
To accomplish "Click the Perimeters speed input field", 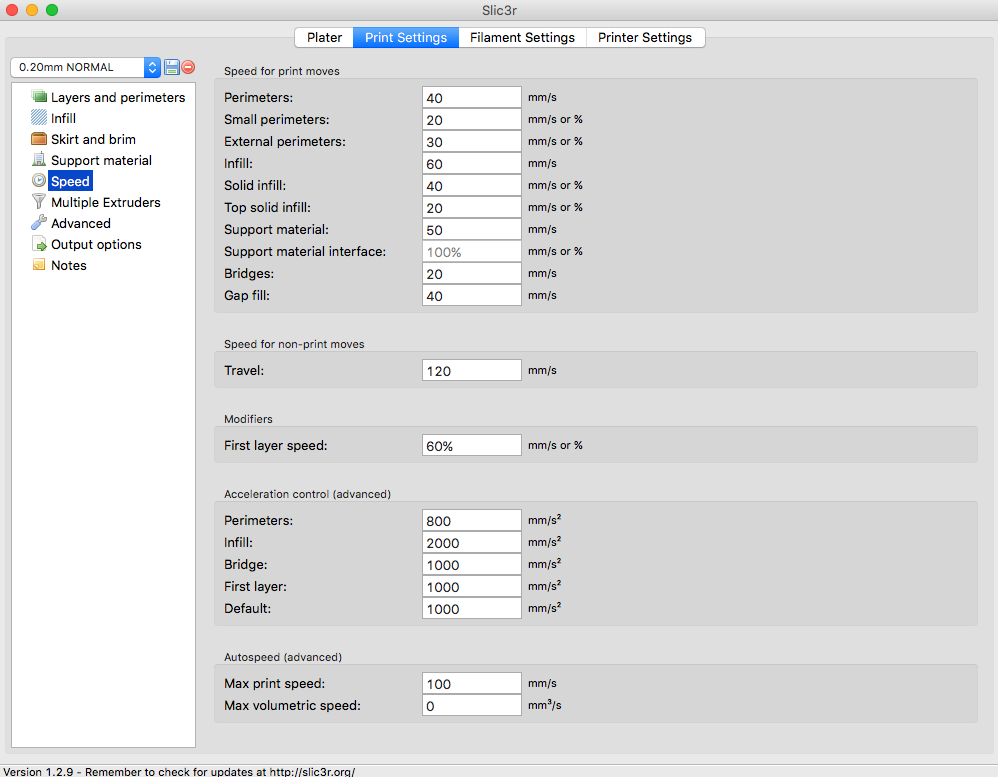I will 471,97.
